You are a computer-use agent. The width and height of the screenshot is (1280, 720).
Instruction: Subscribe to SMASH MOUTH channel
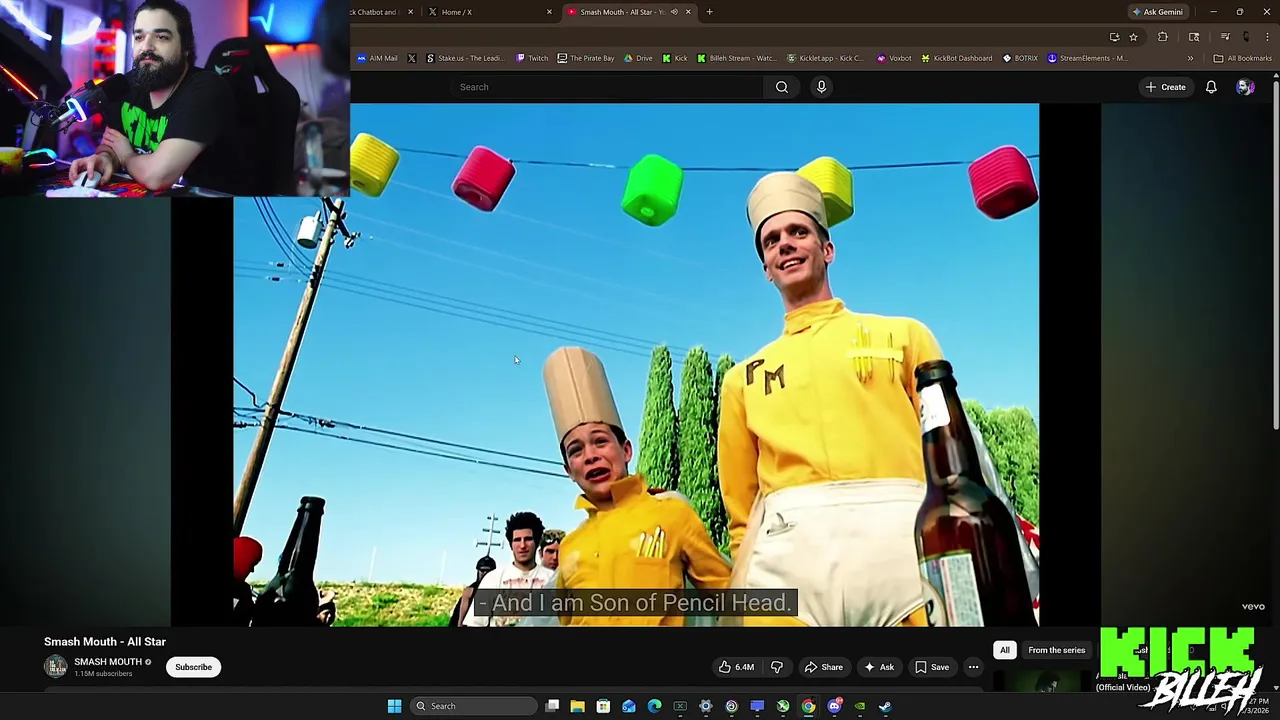pyautogui.click(x=194, y=667)
